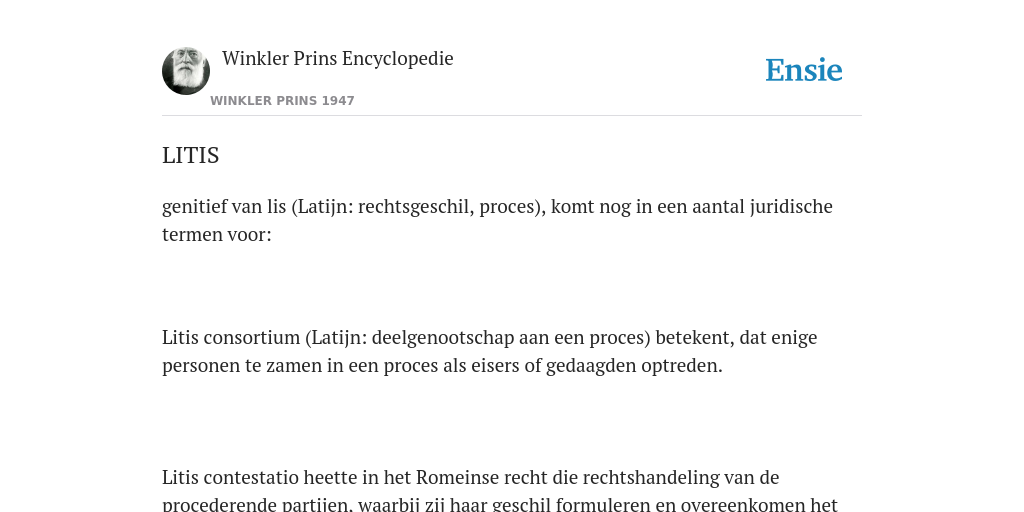Click the line starting 'genitief van lis'

[x=497, y=206]
